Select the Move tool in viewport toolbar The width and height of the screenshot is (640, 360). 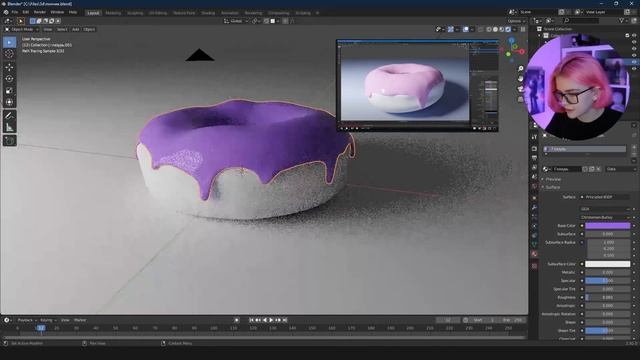pos(9,67)
